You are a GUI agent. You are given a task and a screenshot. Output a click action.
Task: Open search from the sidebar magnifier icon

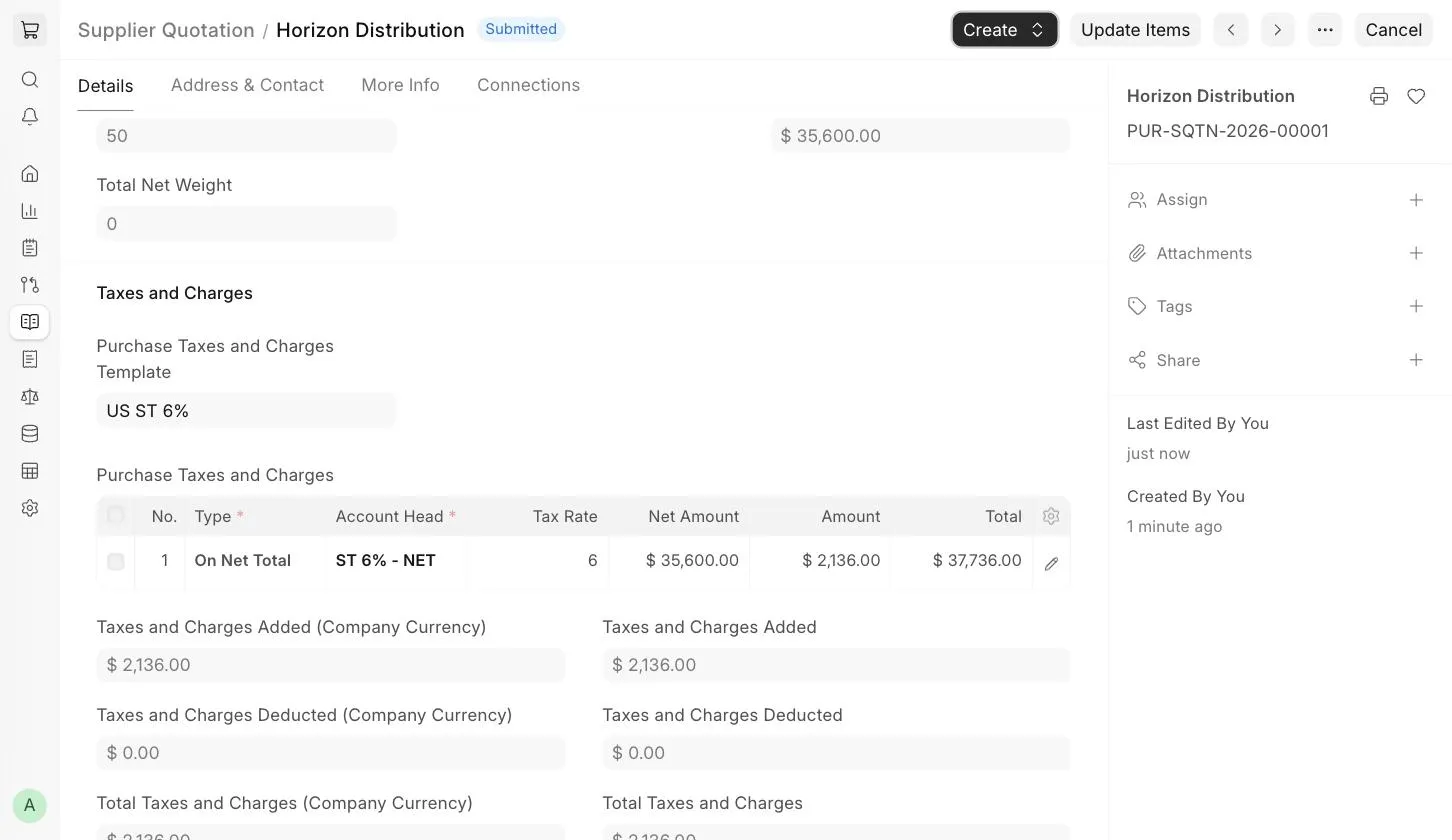30,80
